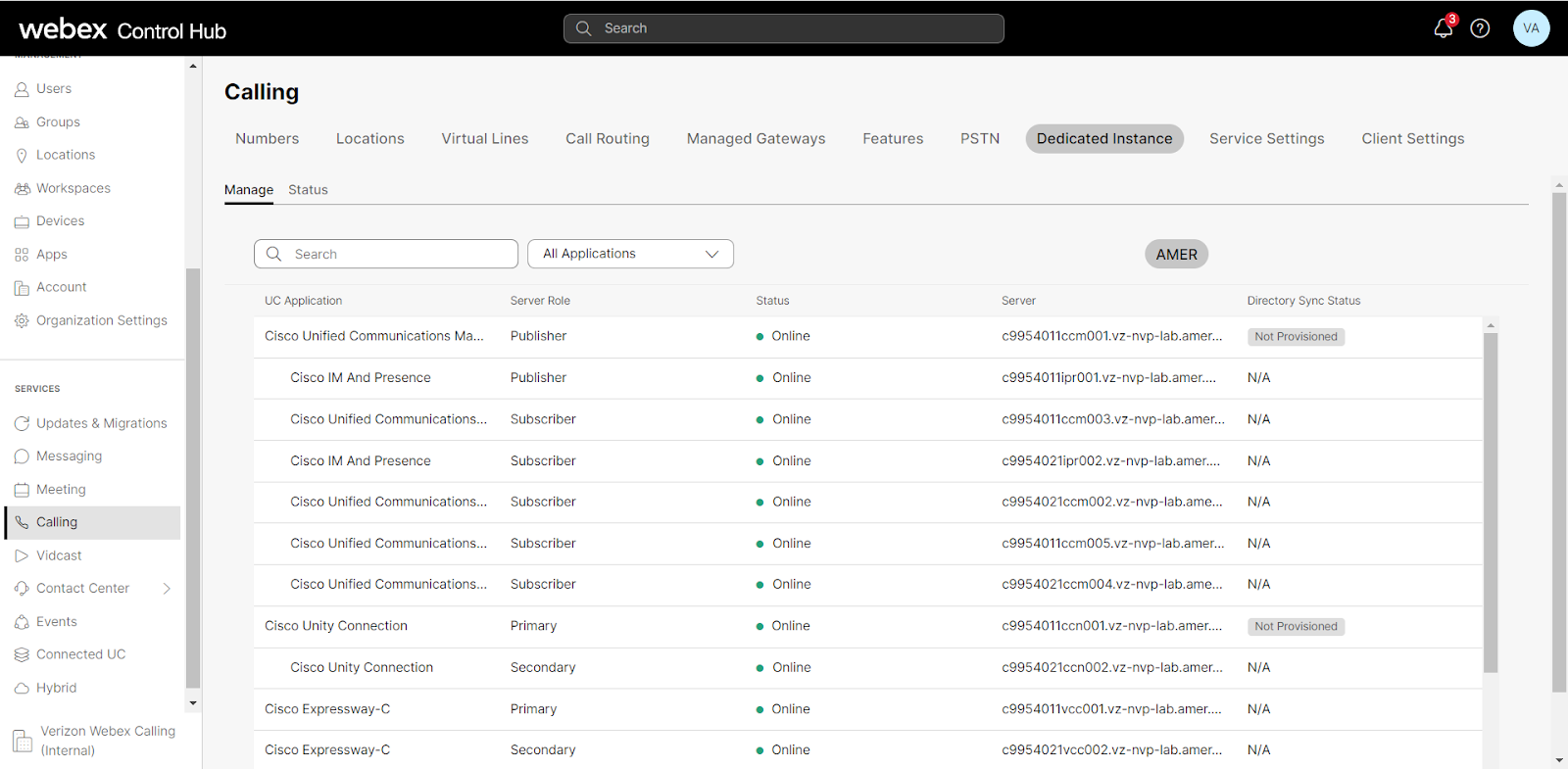Screen dimensions: 1568x769
Task: Switch to the Status sub-tab
Action: [308, 190]
